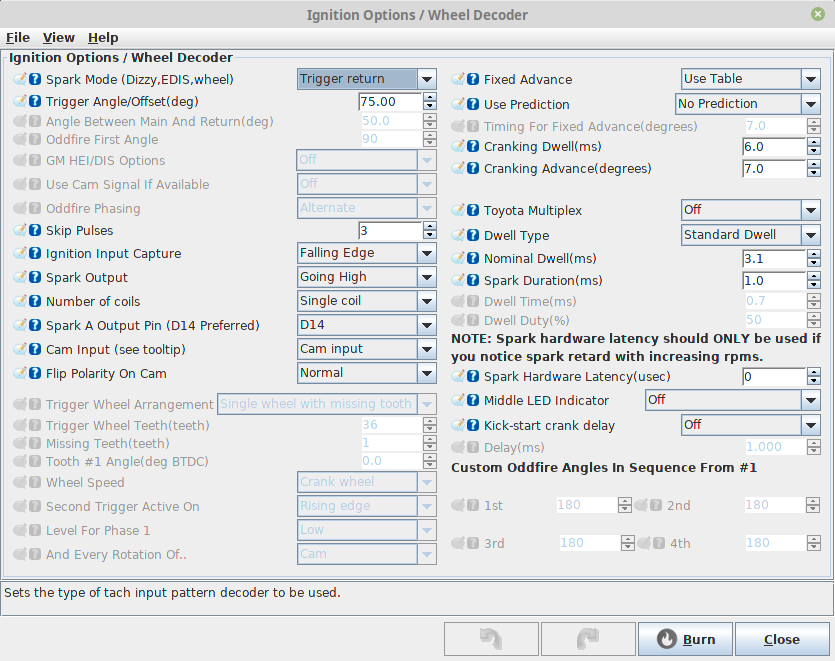The image size is (835, 661).
Task: Click the help icon beside Cranking Dwell
Action: [474, 148]
